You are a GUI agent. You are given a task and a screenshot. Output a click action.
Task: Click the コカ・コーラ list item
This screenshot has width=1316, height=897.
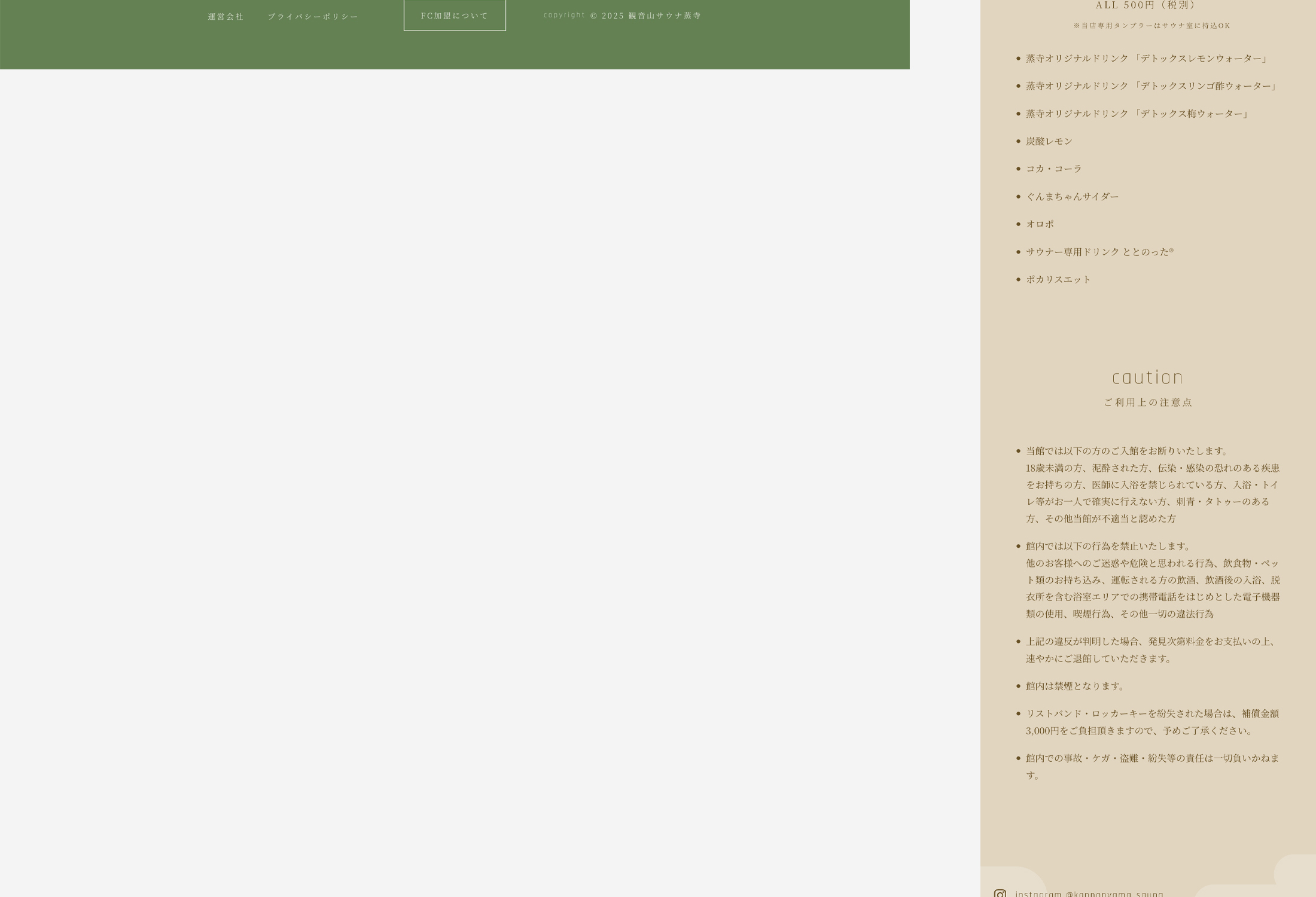(1054, 169)
